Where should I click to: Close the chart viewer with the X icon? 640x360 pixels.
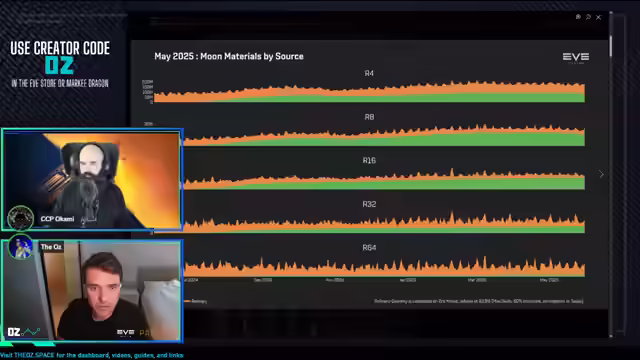click(x=598, y=17)
